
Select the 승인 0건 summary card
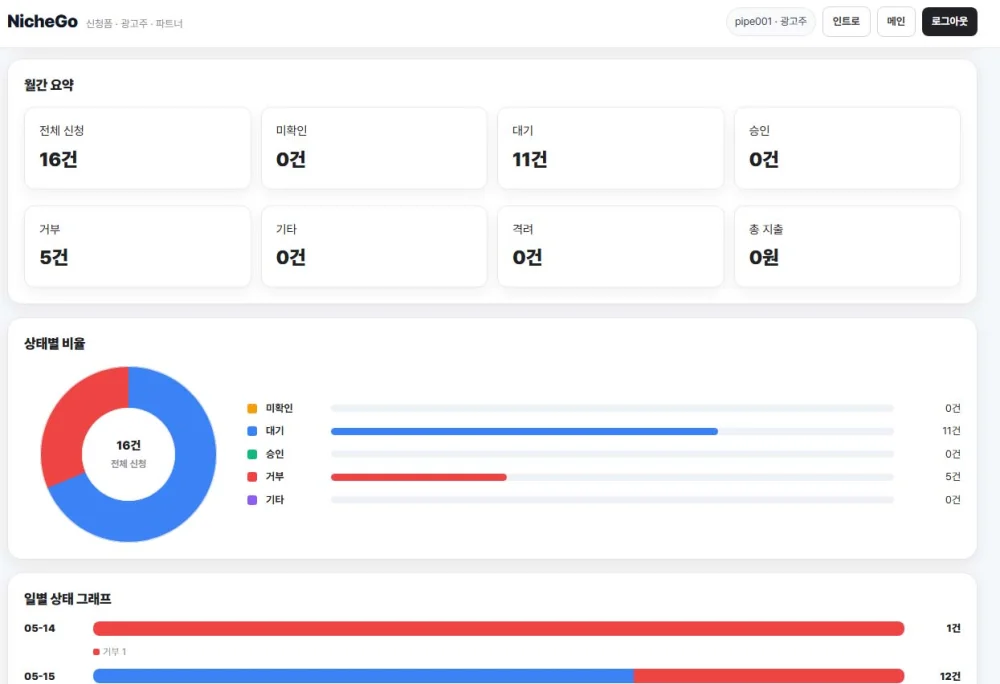point(847,148)
